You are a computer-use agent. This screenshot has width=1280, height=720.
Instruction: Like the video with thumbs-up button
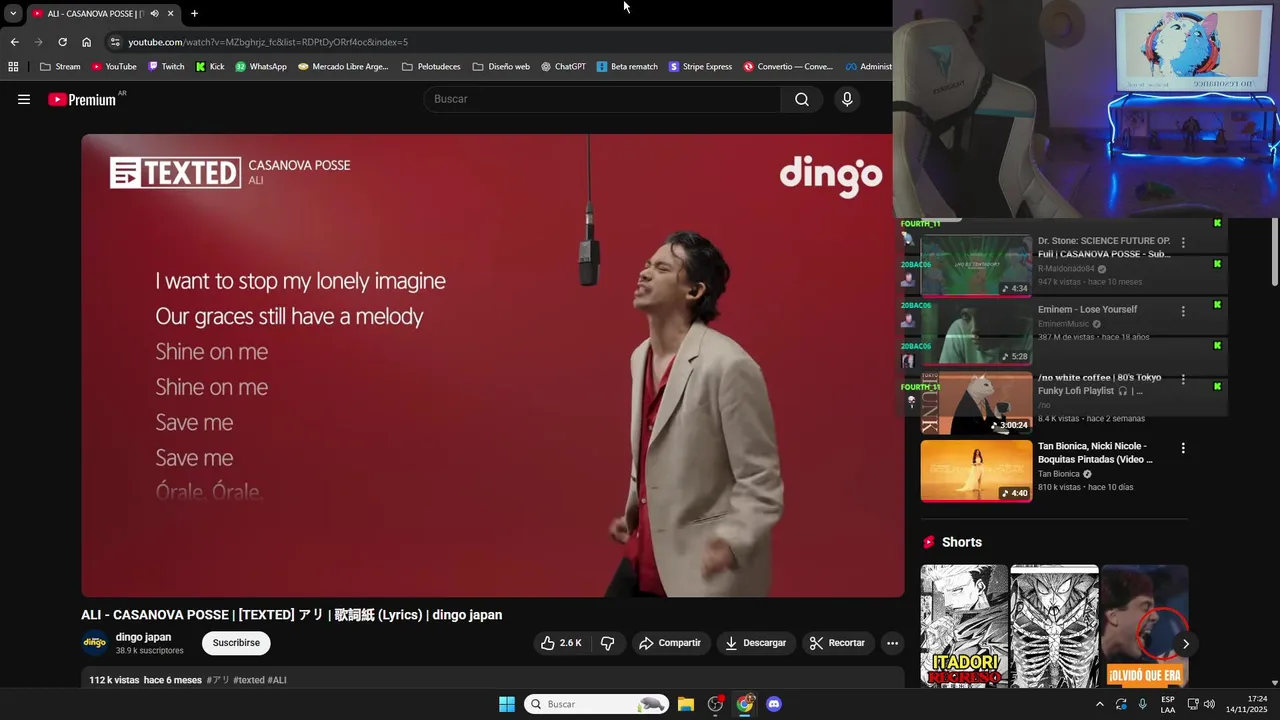561,643
